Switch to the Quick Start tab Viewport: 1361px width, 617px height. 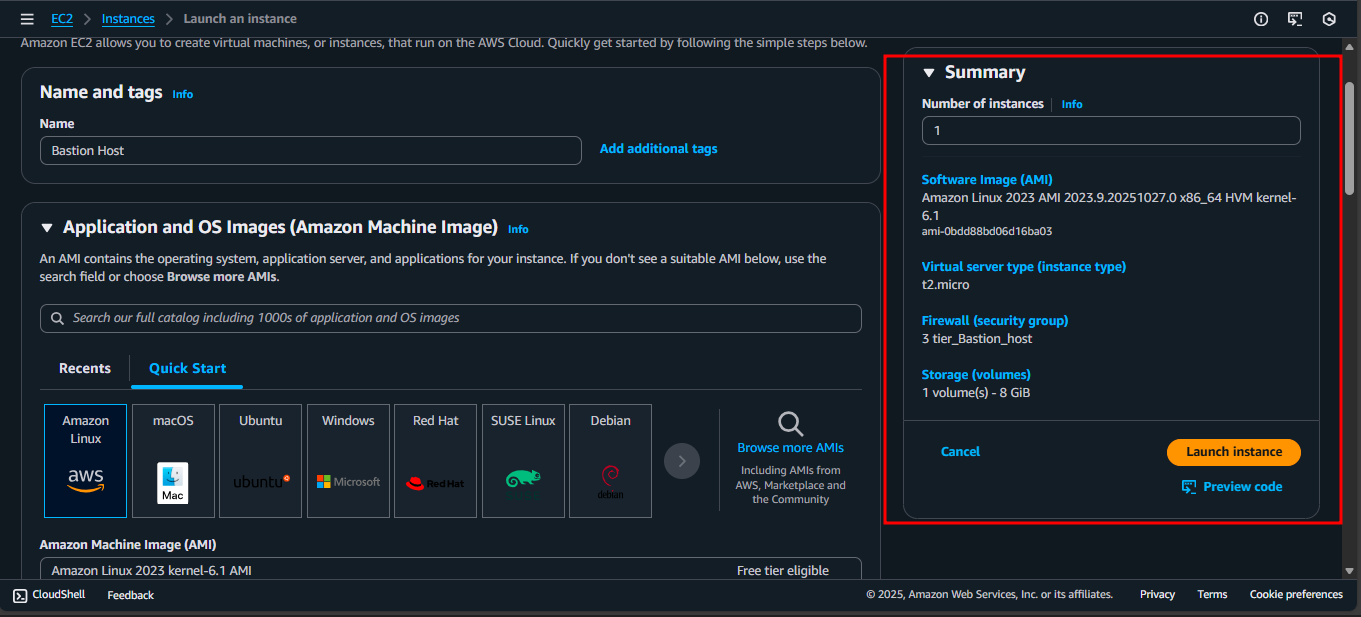point(188,368)
